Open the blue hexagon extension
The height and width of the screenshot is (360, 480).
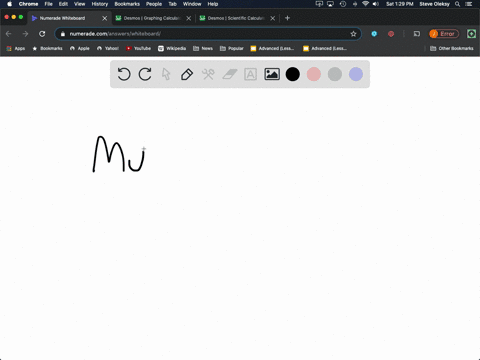point(374,34)
